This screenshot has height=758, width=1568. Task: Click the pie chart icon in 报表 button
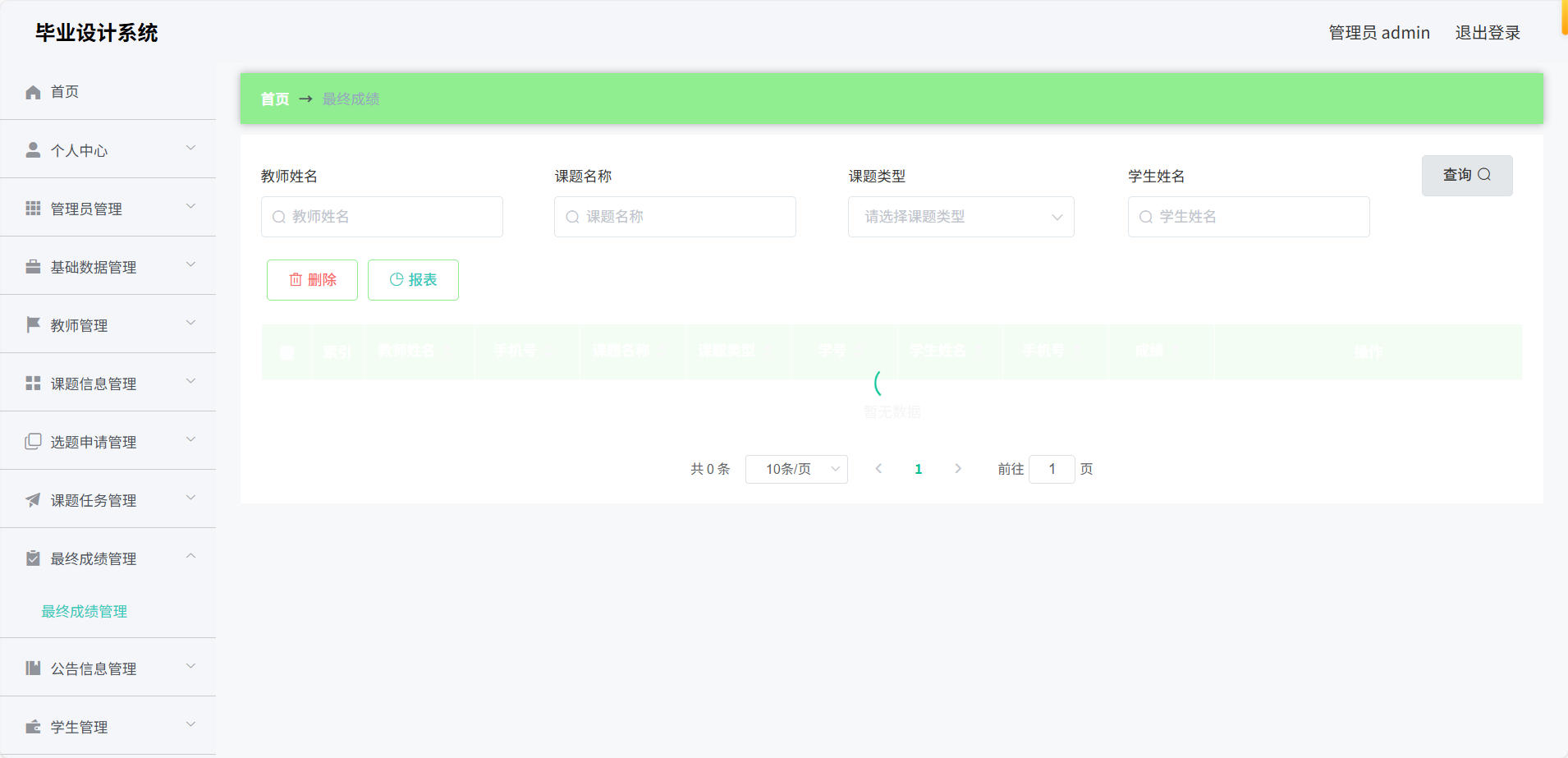[397, 279]
